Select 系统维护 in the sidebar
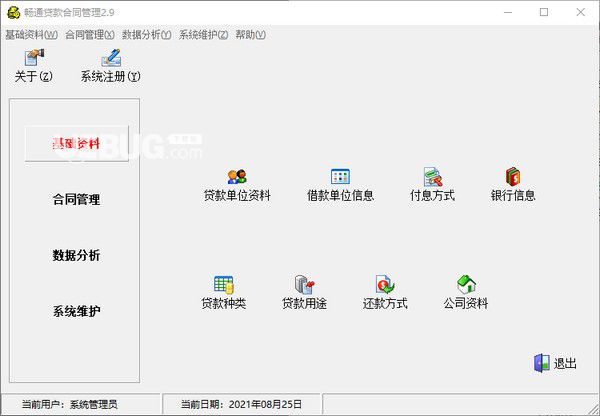This screenshot has width=600, height=416. pos(77,311)
